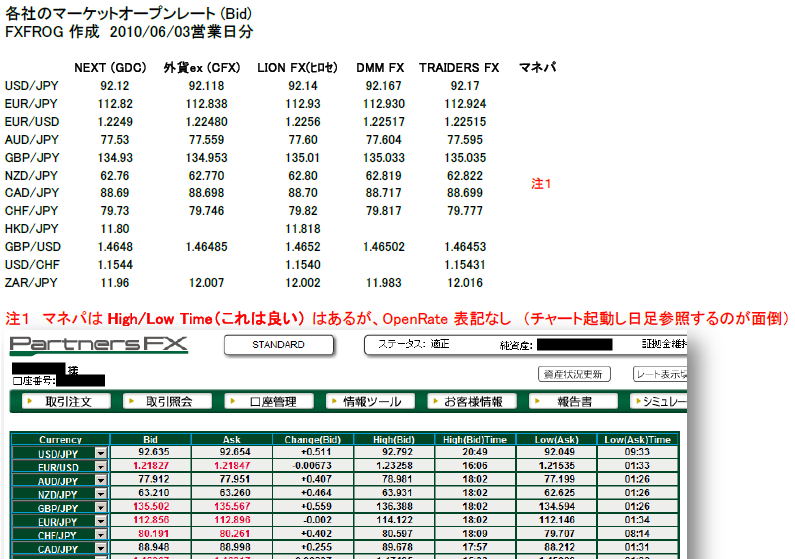The image size is (795, 559).
Task: Expand the AUD/JPY currency dropdown
Action: point(101,480)
